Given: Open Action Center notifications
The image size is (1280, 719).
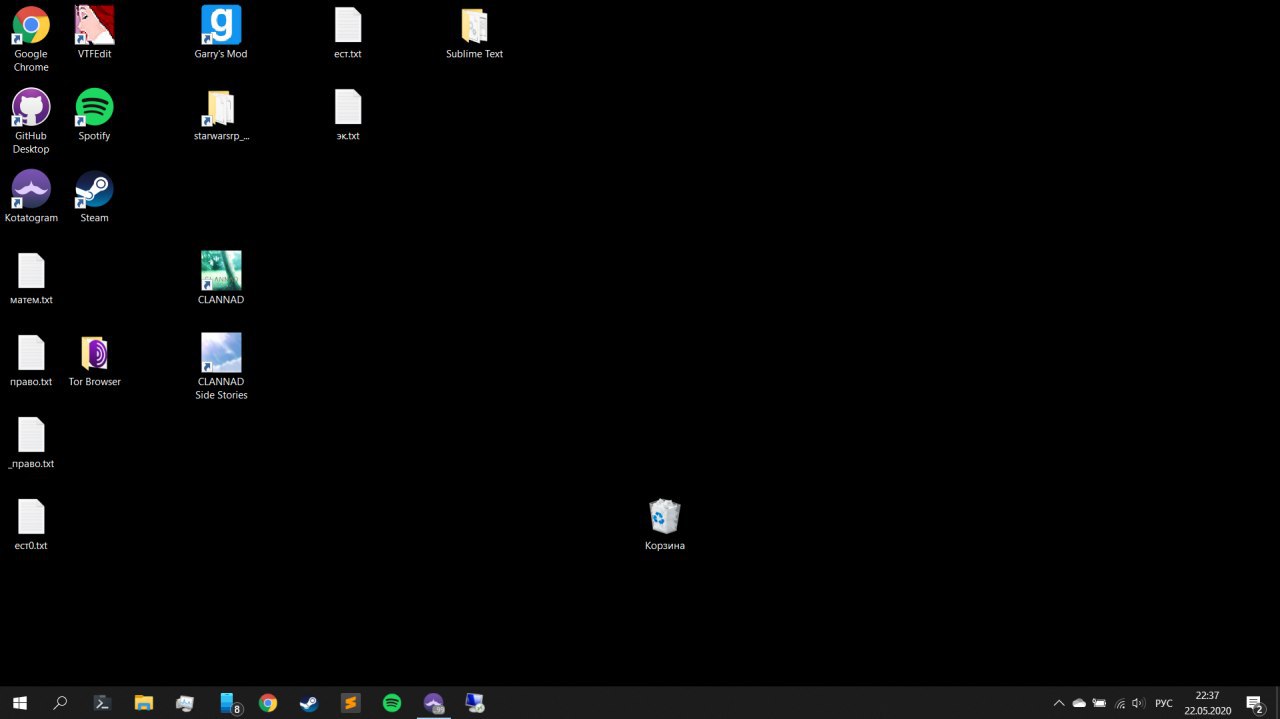Looking at the screenshot, I should pyautogui.click(x=1254, y=703).
